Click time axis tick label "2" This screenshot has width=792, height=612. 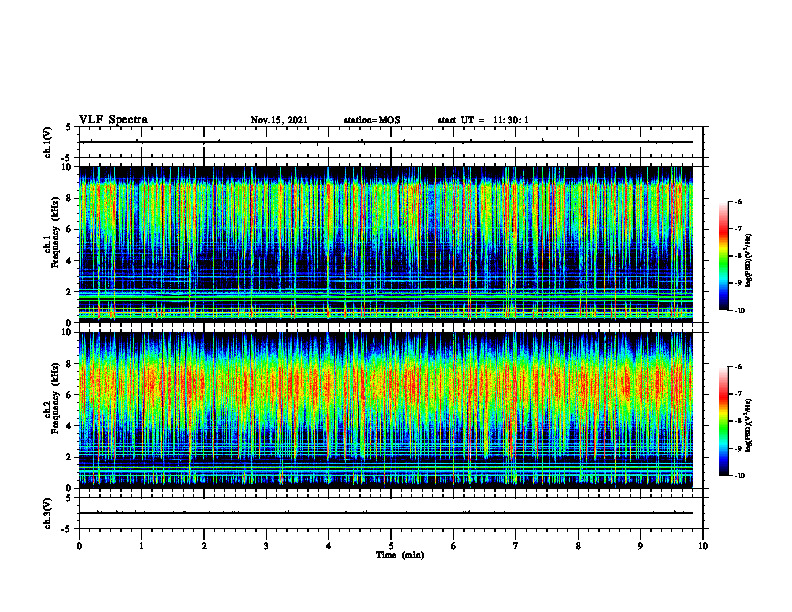tap(204, 546)
